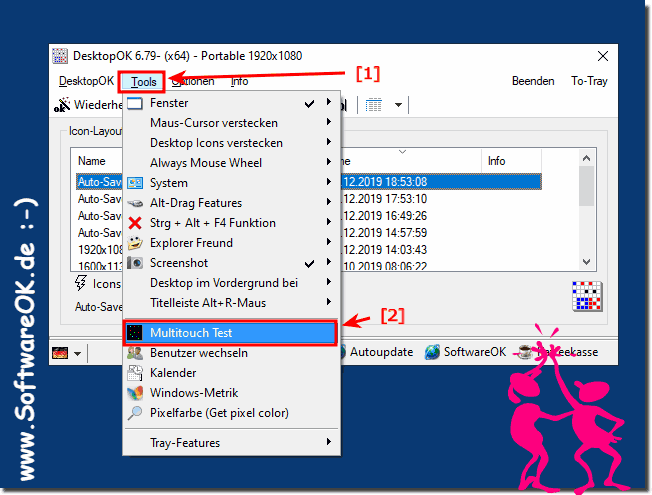Click the coffee cup Kaffeekasse icon
Image resolution: width=652 pixels, height=495 pixels.
coord(524,352)
